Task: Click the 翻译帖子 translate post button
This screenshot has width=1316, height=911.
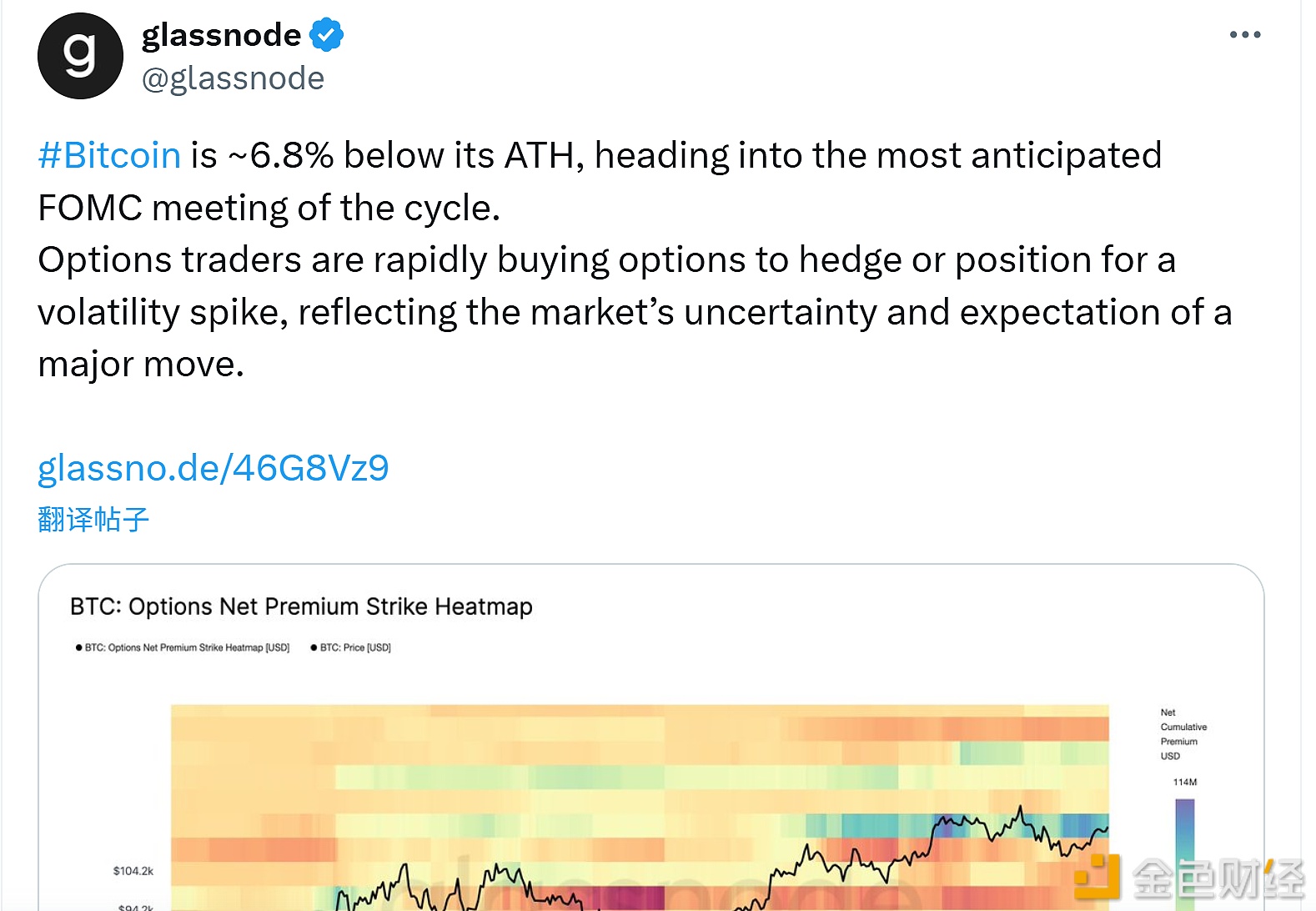Action: [x=93, y=519]
